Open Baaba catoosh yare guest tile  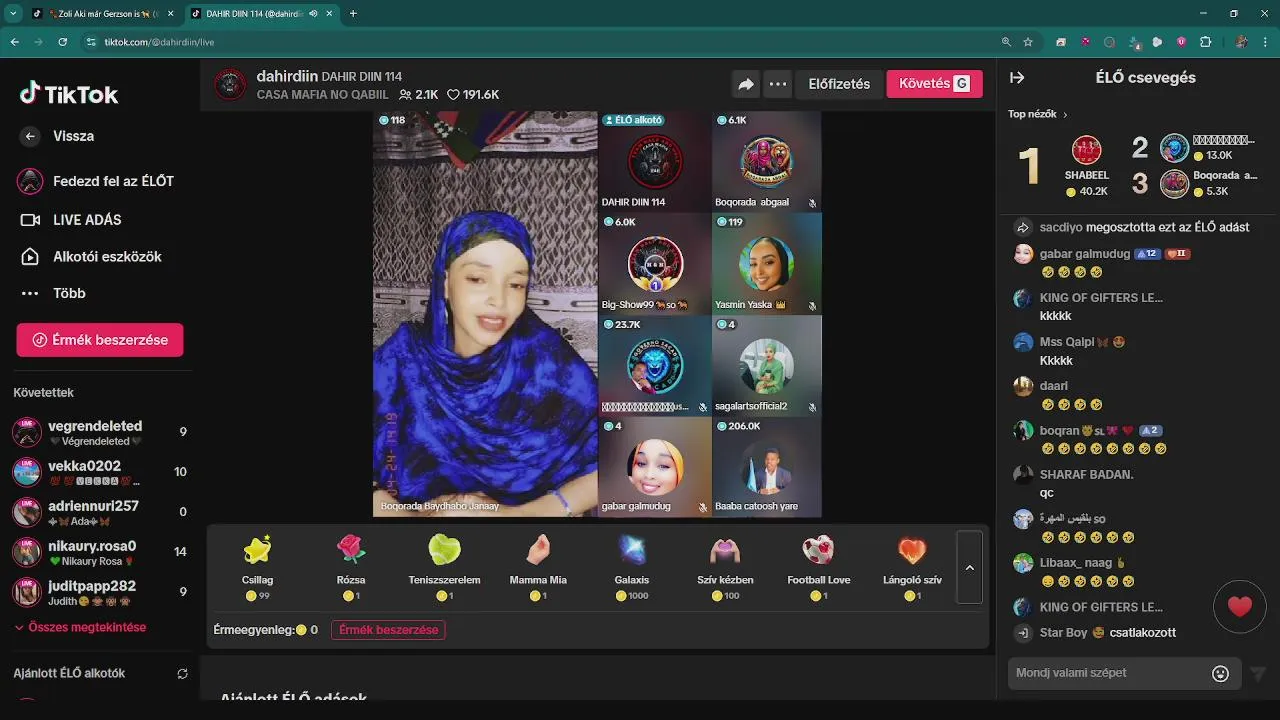[x=767, y=467]
